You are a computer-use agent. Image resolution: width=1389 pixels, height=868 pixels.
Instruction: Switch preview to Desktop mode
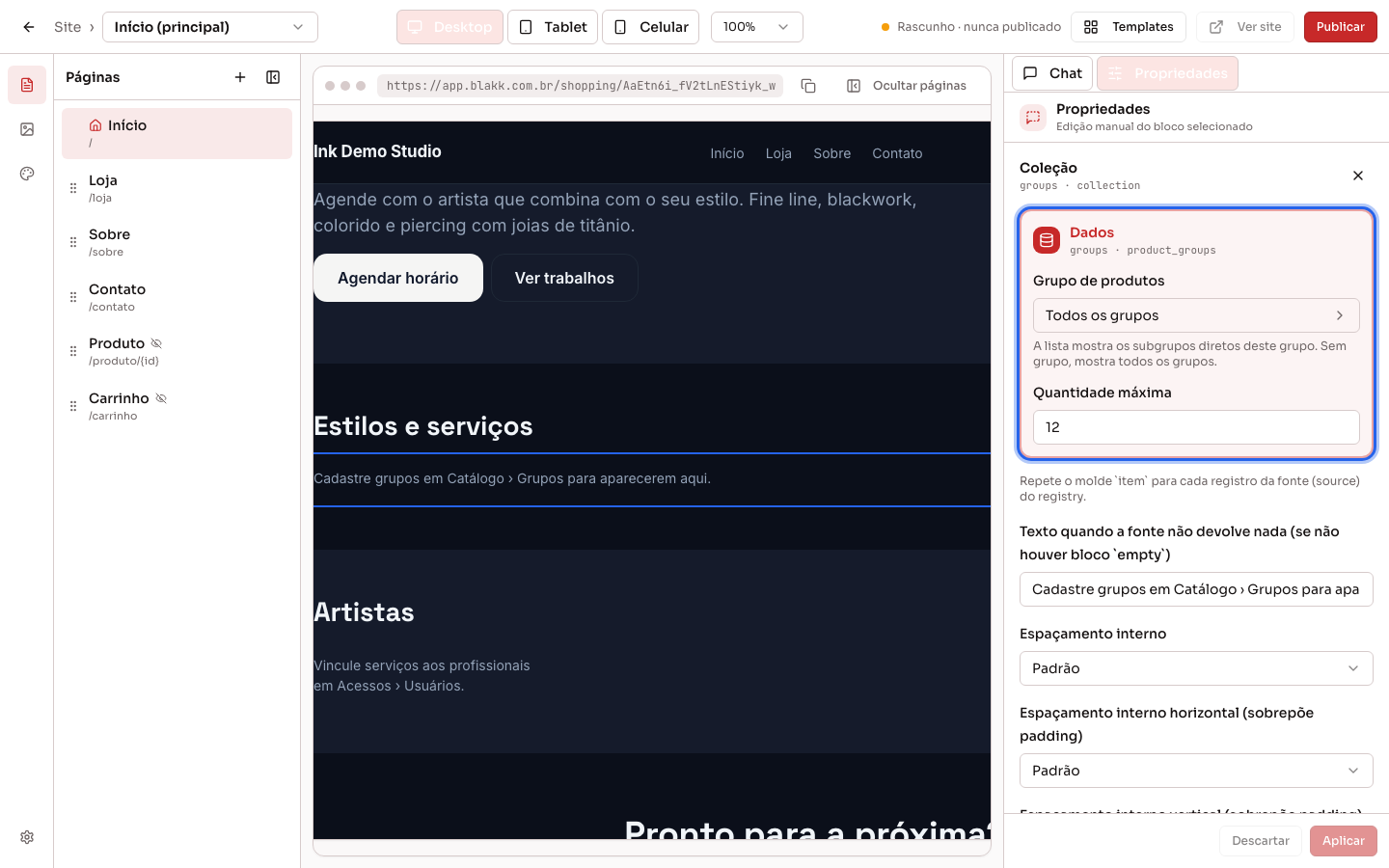[x=449, y=27]
